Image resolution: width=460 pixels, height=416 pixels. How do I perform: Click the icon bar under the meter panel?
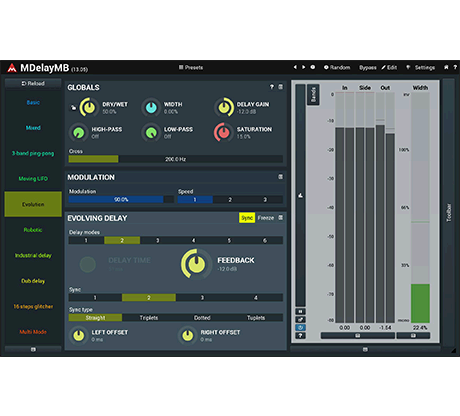[365, 349]
